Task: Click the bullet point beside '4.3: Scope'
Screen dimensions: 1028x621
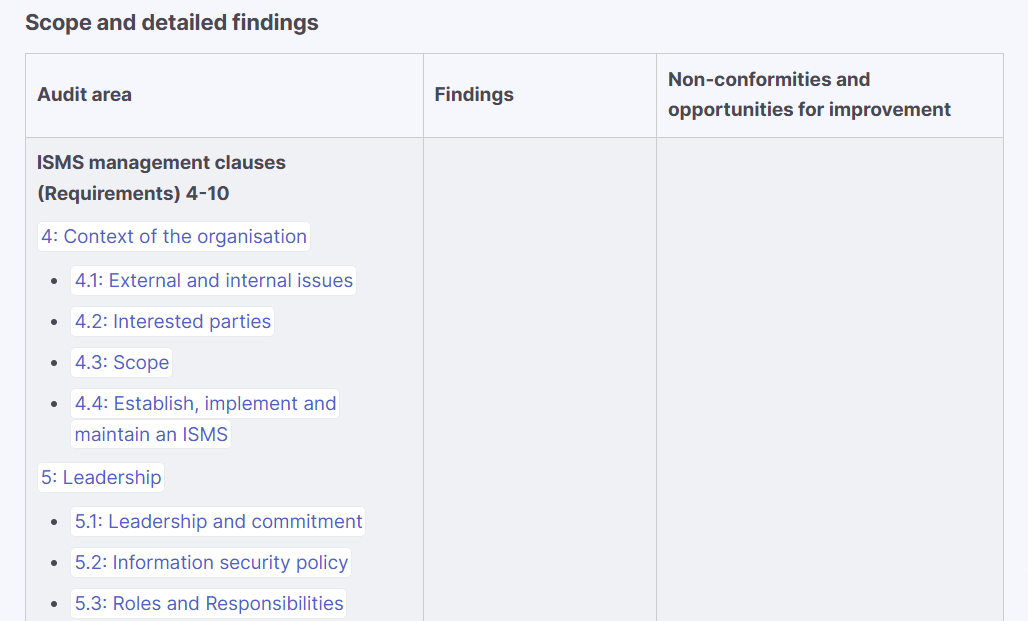Action: click(54, 364)
